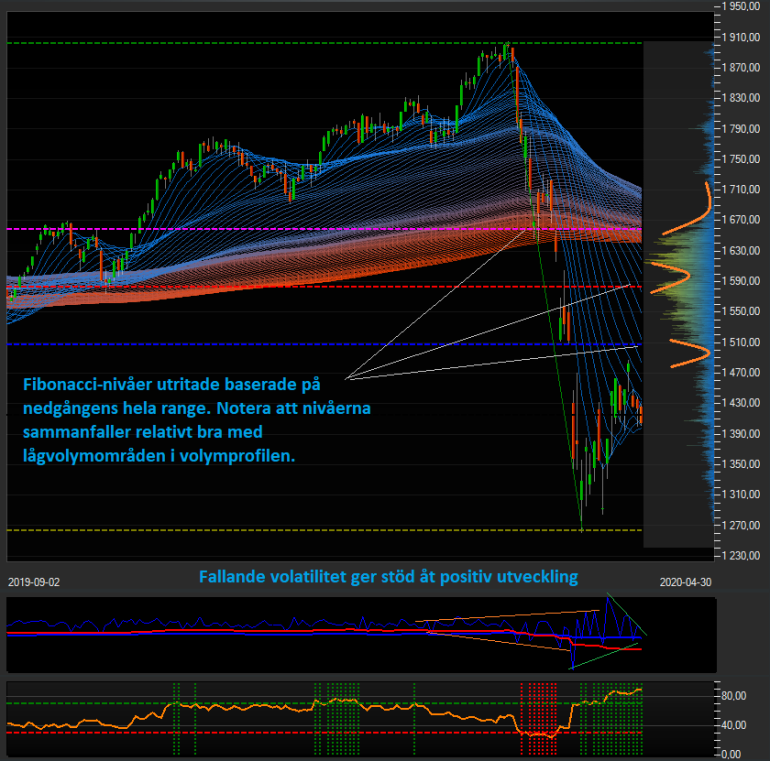
Task: Click the annotation line 'Fibonacci-nivåer utritade baserade på'
Action: (x=171, y=384)
